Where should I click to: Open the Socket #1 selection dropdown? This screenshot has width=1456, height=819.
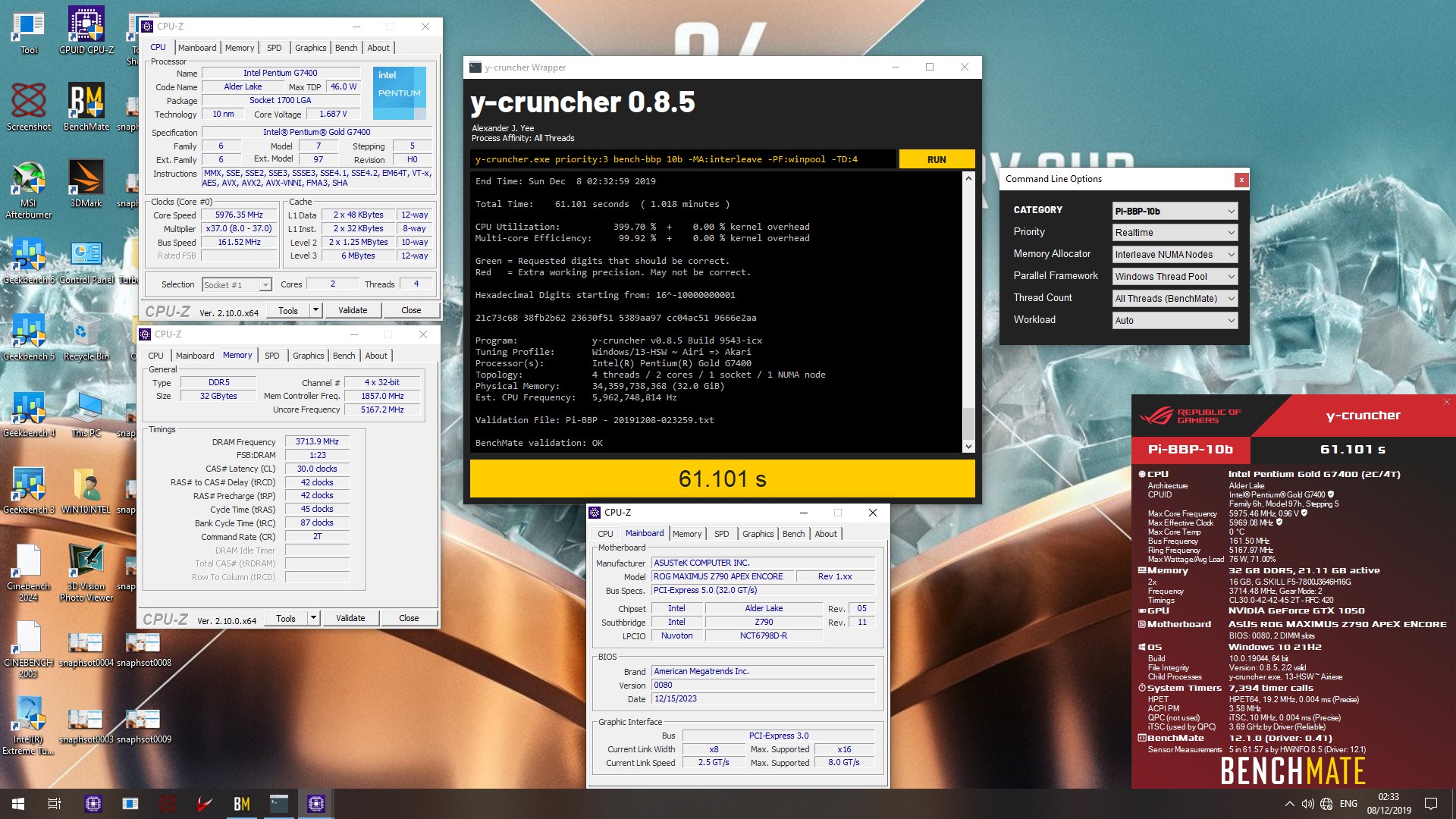237,284
